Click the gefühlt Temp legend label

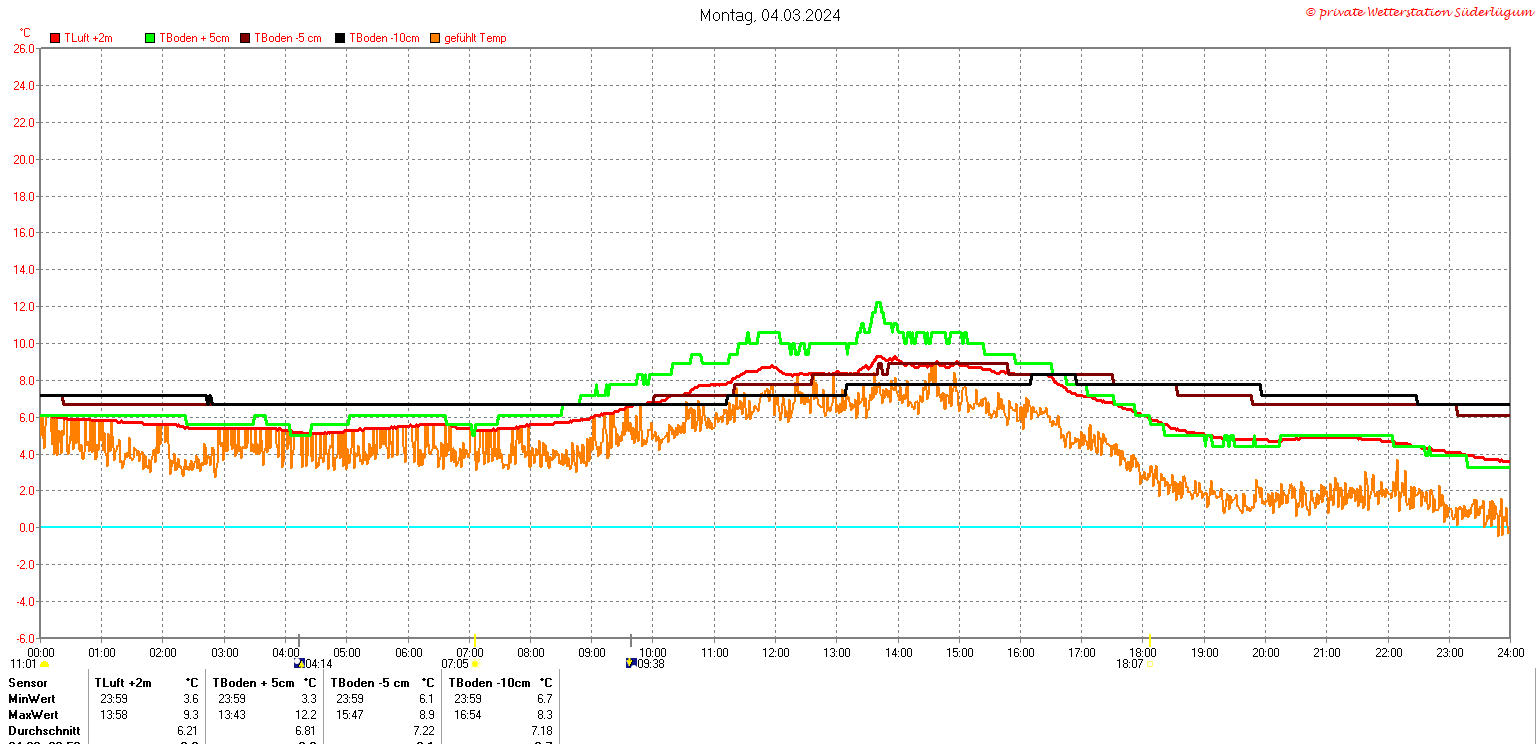click(475, 38)
